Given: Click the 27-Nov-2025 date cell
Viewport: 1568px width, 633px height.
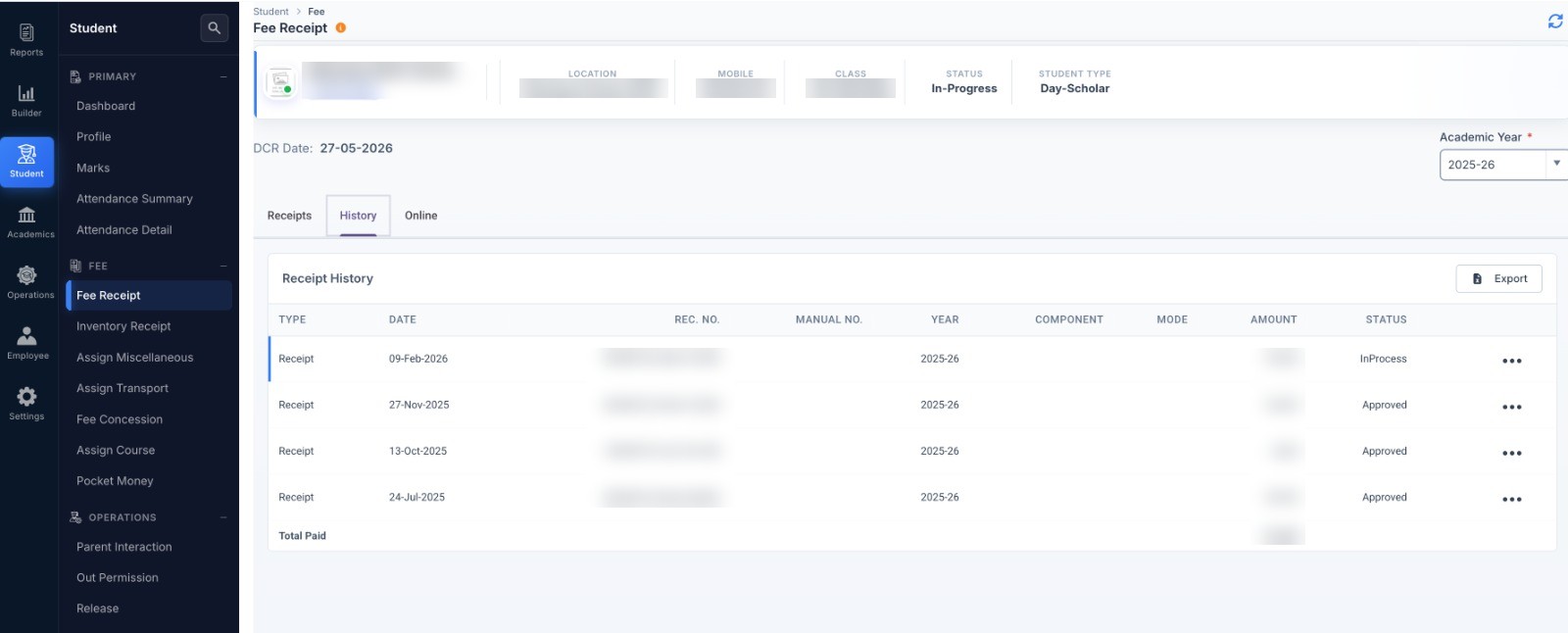Looking at the screenshot, I should point(419,405).
